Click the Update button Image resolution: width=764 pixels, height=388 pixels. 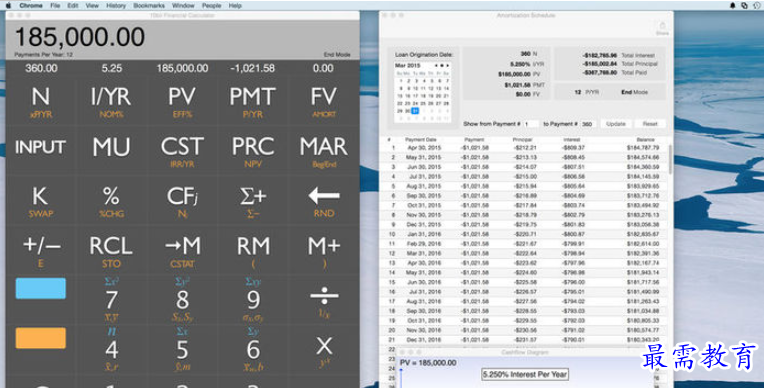(616, 124)
